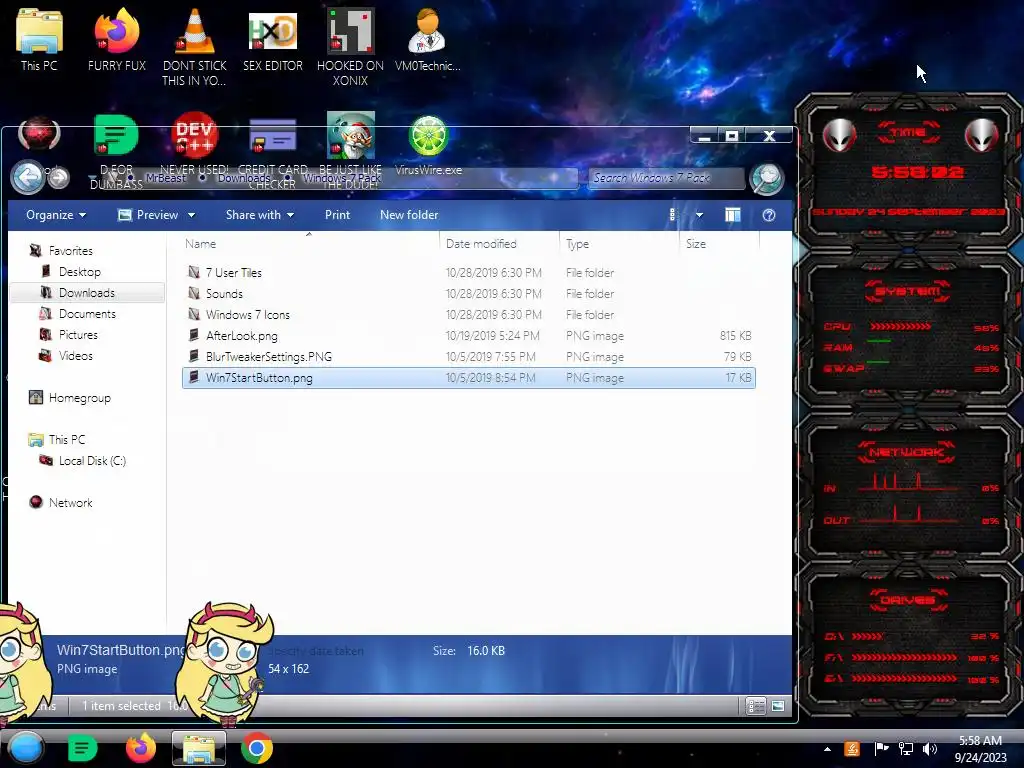The width and height of the screenshot is (1024, 768).
Task: Select the Windows 7 Icons folder
Action: pyautogui.click(x=469, y=314)
